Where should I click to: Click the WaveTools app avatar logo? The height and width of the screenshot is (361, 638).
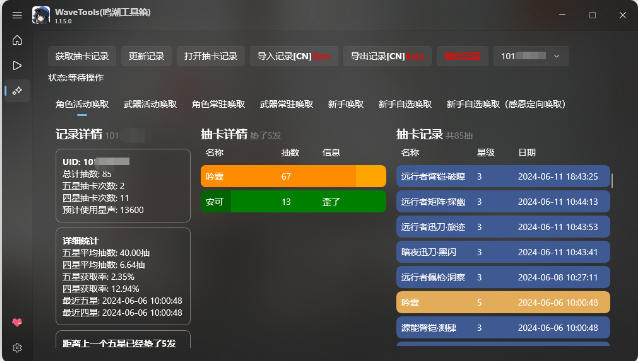pyautogui.click(x=41, y=15)
